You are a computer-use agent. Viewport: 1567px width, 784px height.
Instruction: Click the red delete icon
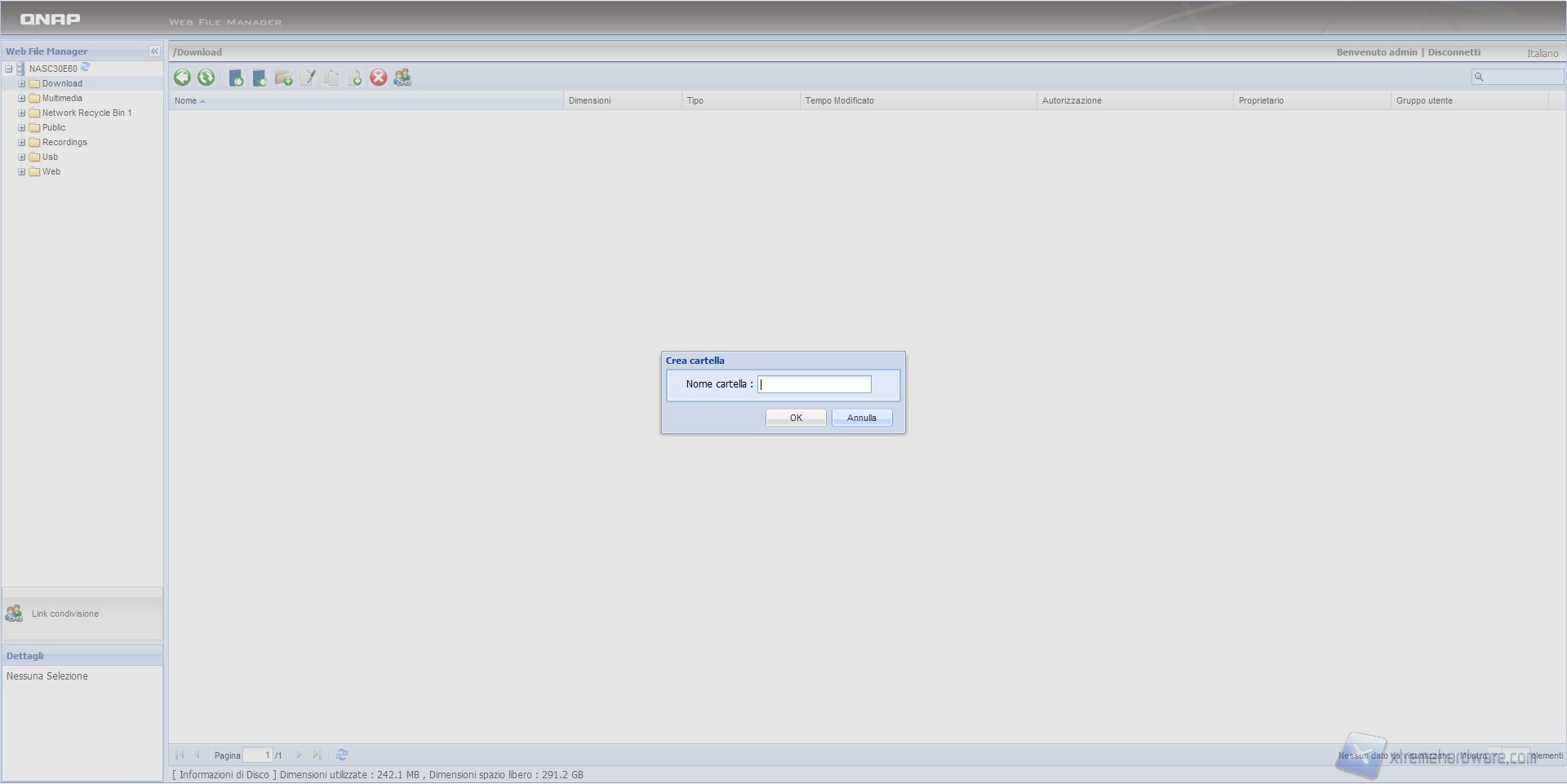point(378,78)
